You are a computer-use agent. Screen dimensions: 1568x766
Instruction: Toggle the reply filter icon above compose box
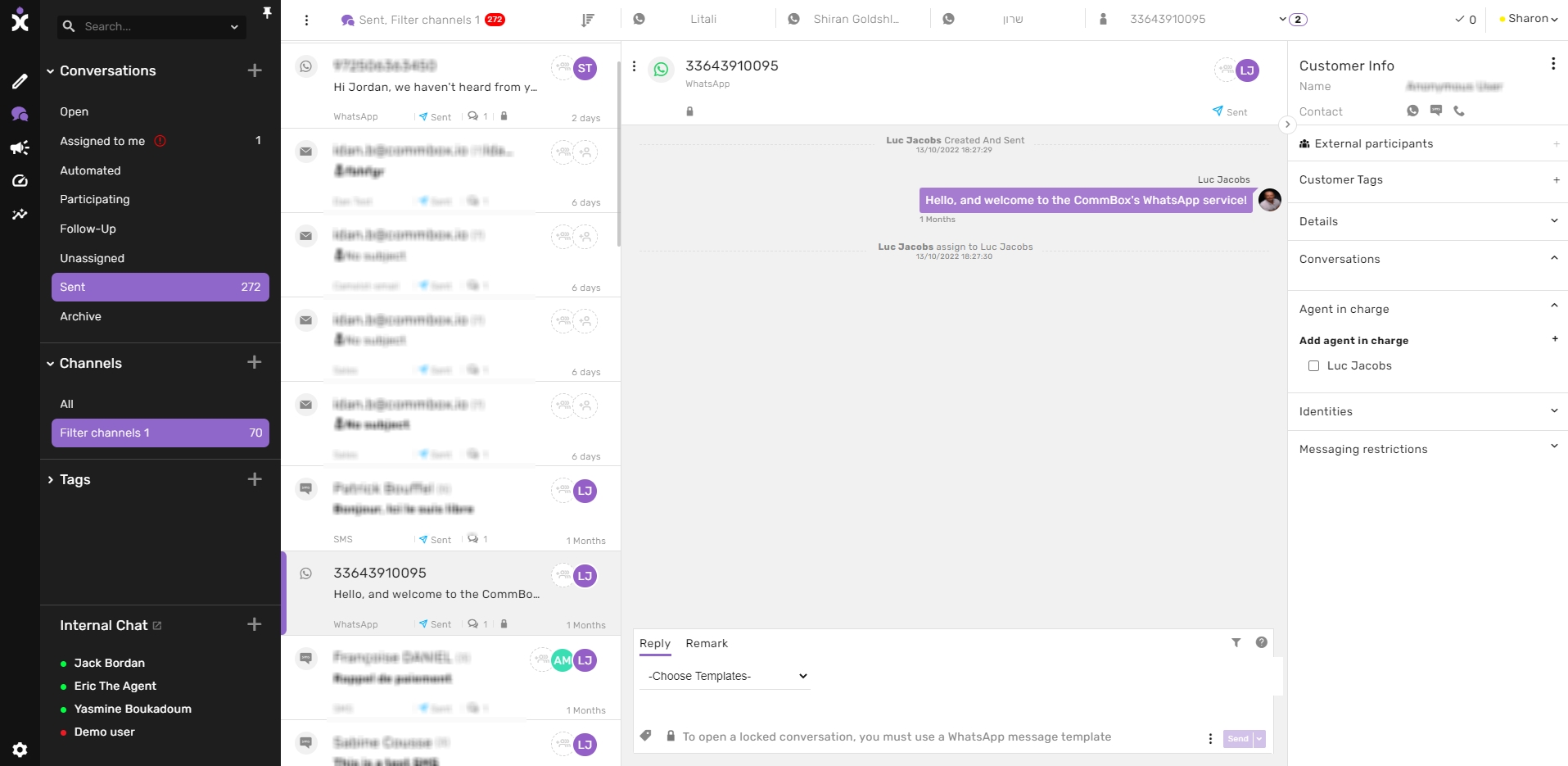click(1236, 643)
